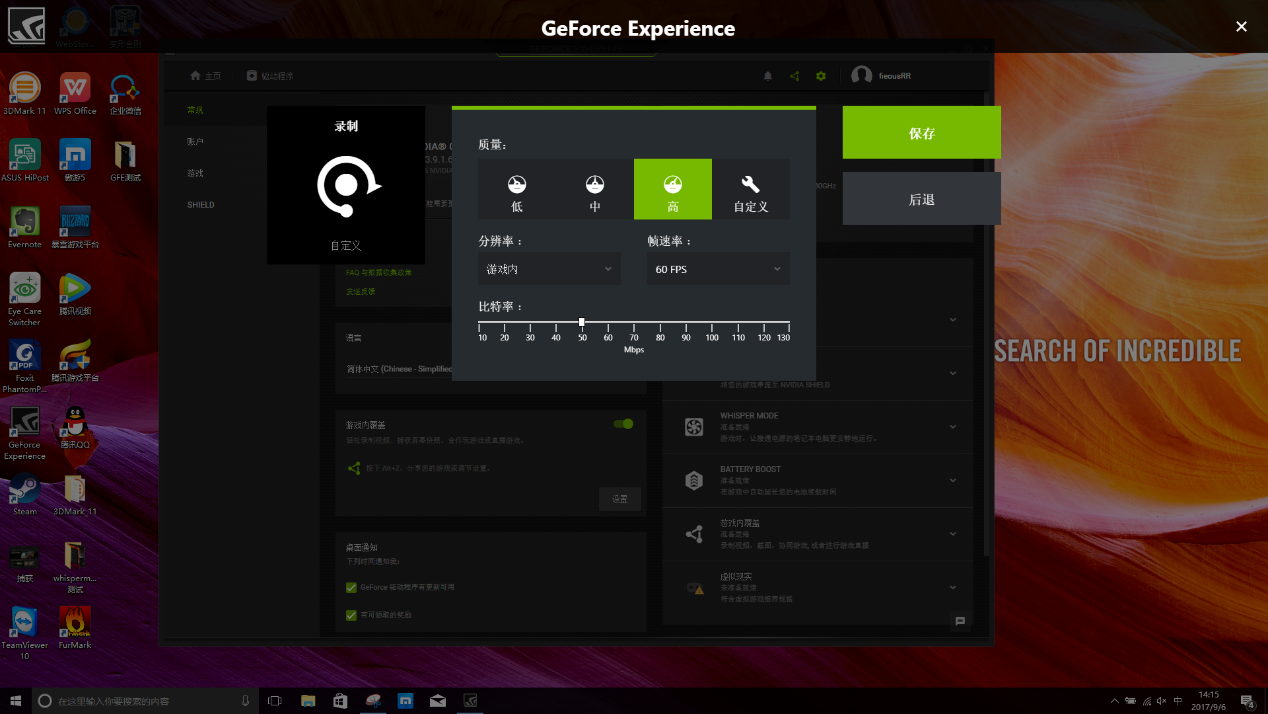Image resolution: width=1268 pixels, height=714 pixels.
Task: Open the ASUS HiPost desktop icon
Action: [x=25, y=161]
